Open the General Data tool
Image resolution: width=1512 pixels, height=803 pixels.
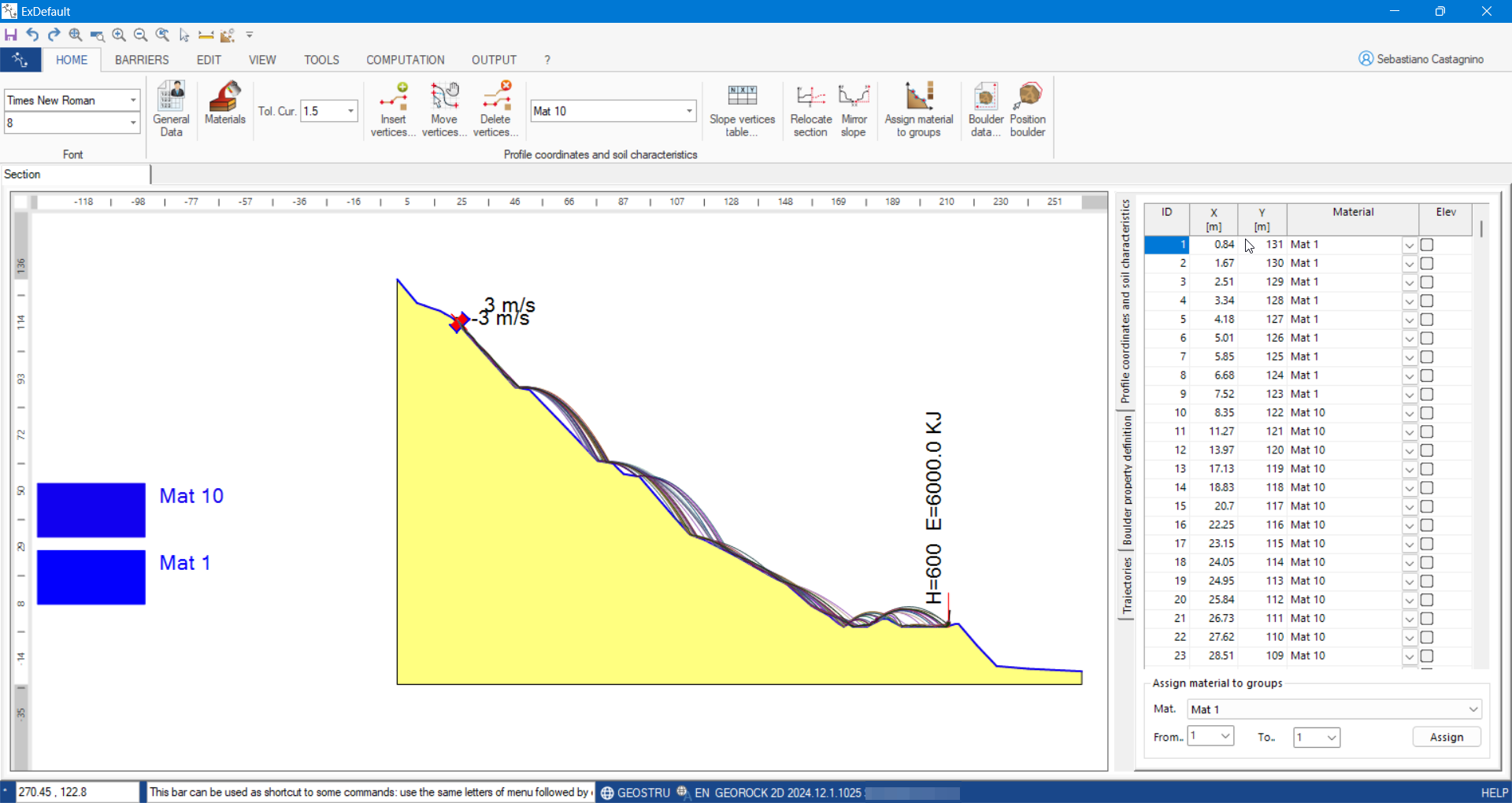171,109
